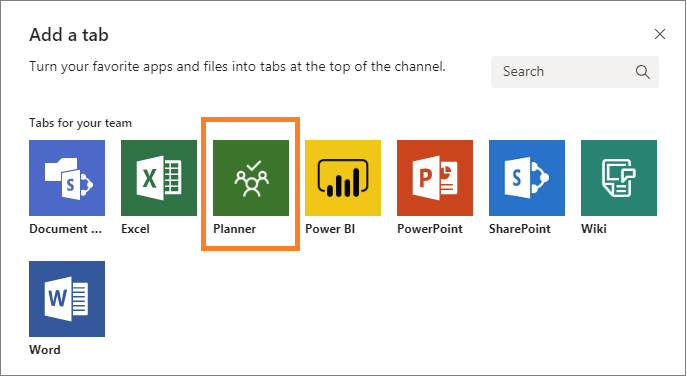687x377 pixels.
Task: Click the magnifying glass search icon
Action: (x=643, y=72)
